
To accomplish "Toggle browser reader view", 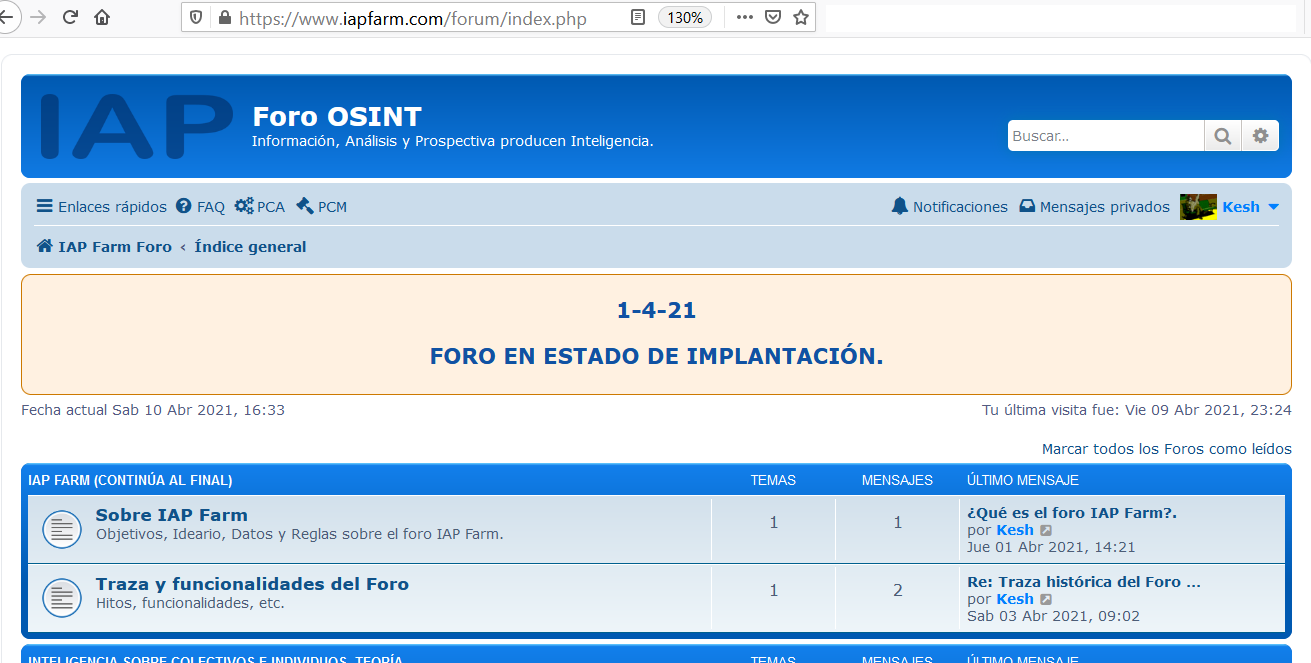I will (x=638, y=17).
